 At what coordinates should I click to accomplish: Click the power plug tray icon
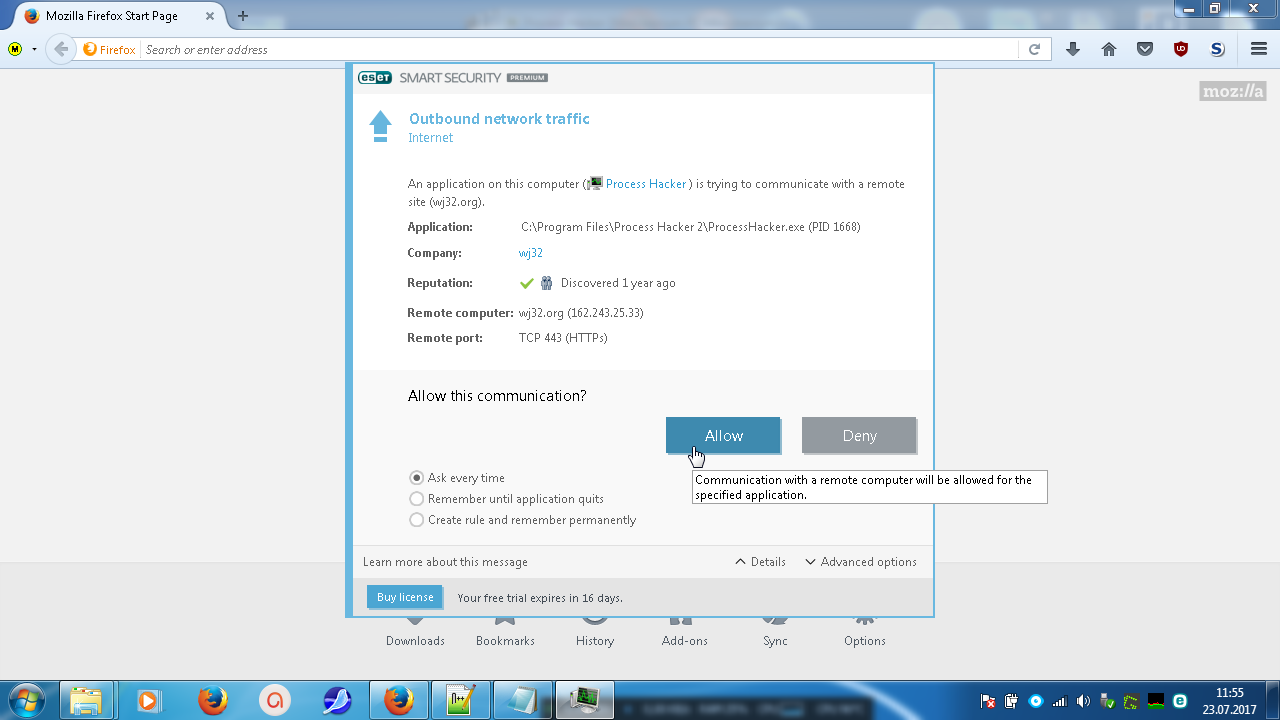click(1012, 701)
